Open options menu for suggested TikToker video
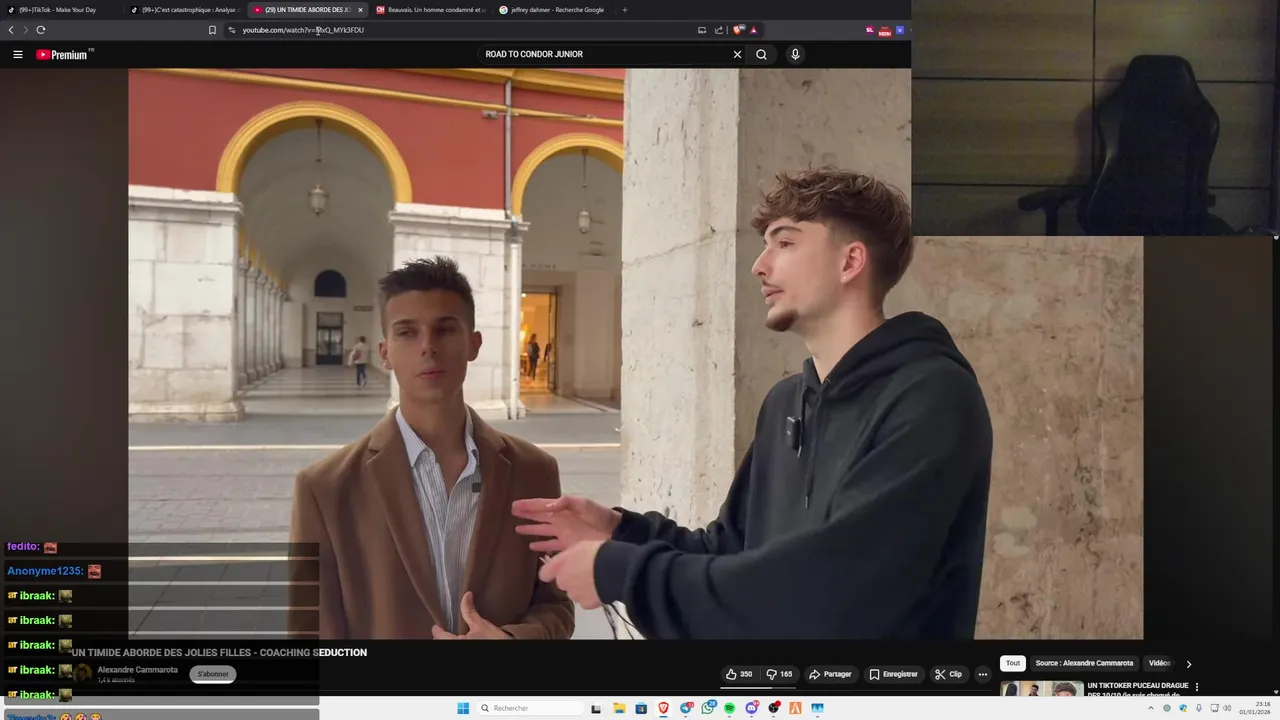This screenshot has width=1280, height=720. coord(1196,687)
